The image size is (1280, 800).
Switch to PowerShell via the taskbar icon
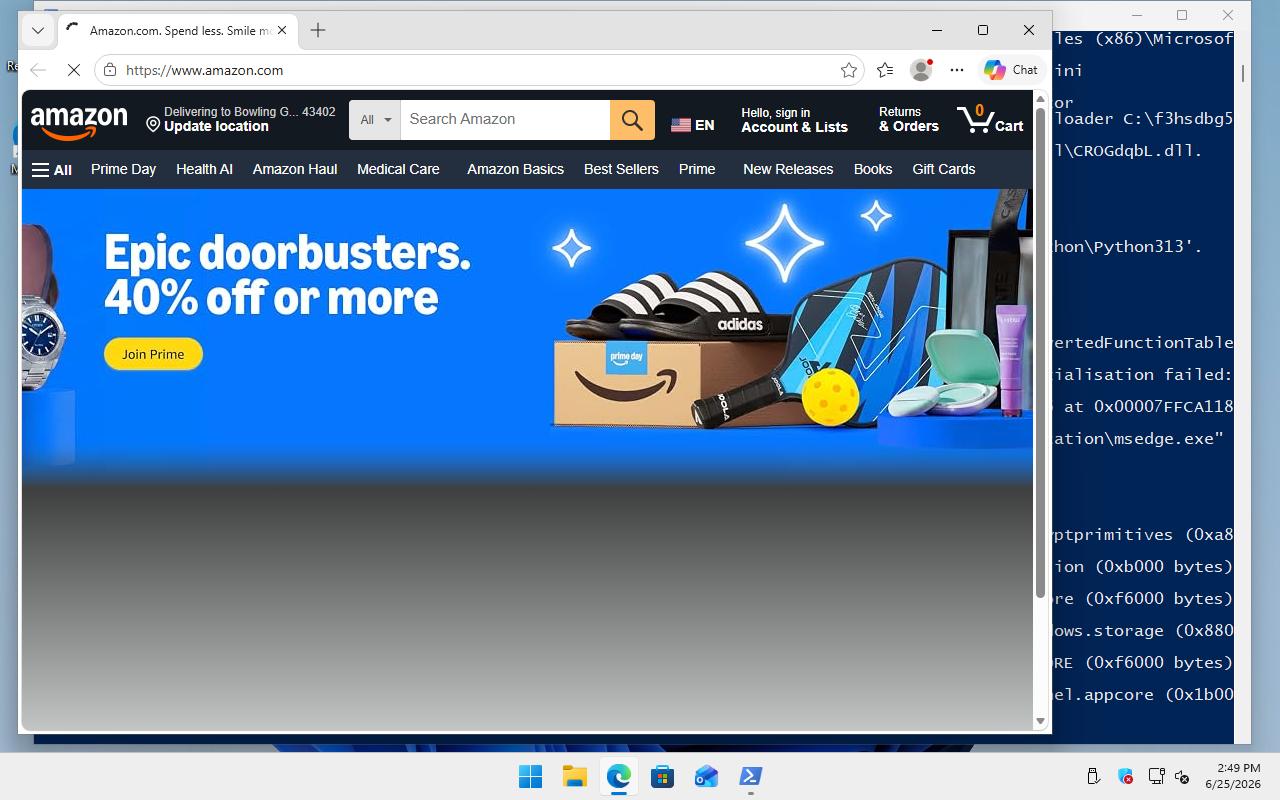(x=750, y=776)
